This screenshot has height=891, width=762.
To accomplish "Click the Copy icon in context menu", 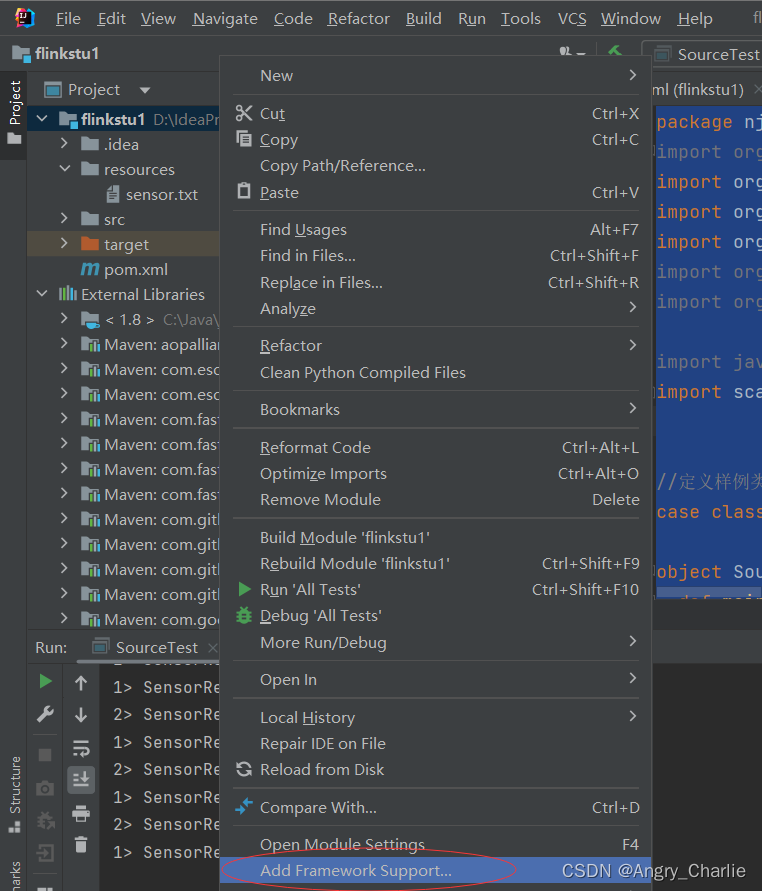I will click(244, 139).
